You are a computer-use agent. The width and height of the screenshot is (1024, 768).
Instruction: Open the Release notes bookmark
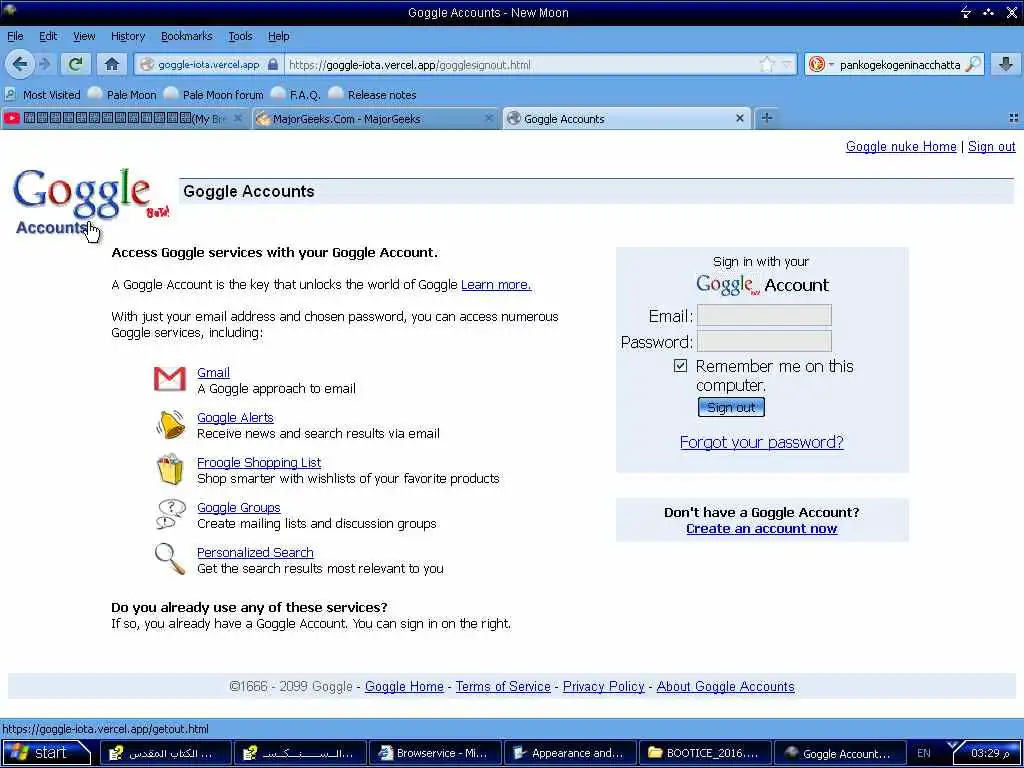pos(373,95)
